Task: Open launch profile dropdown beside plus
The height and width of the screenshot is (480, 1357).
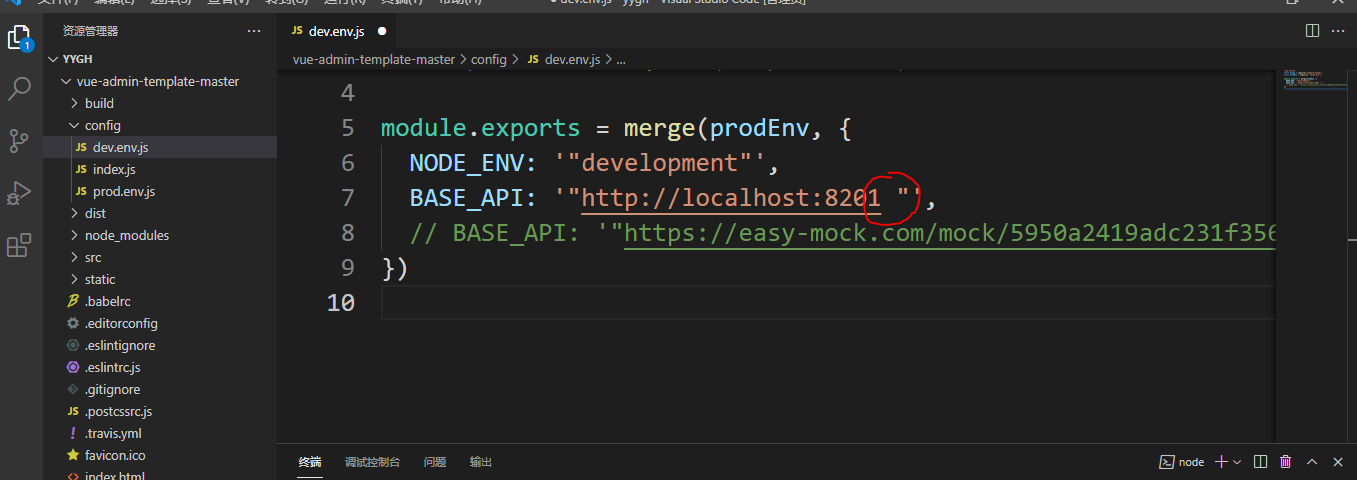Action: [1237, 462]
